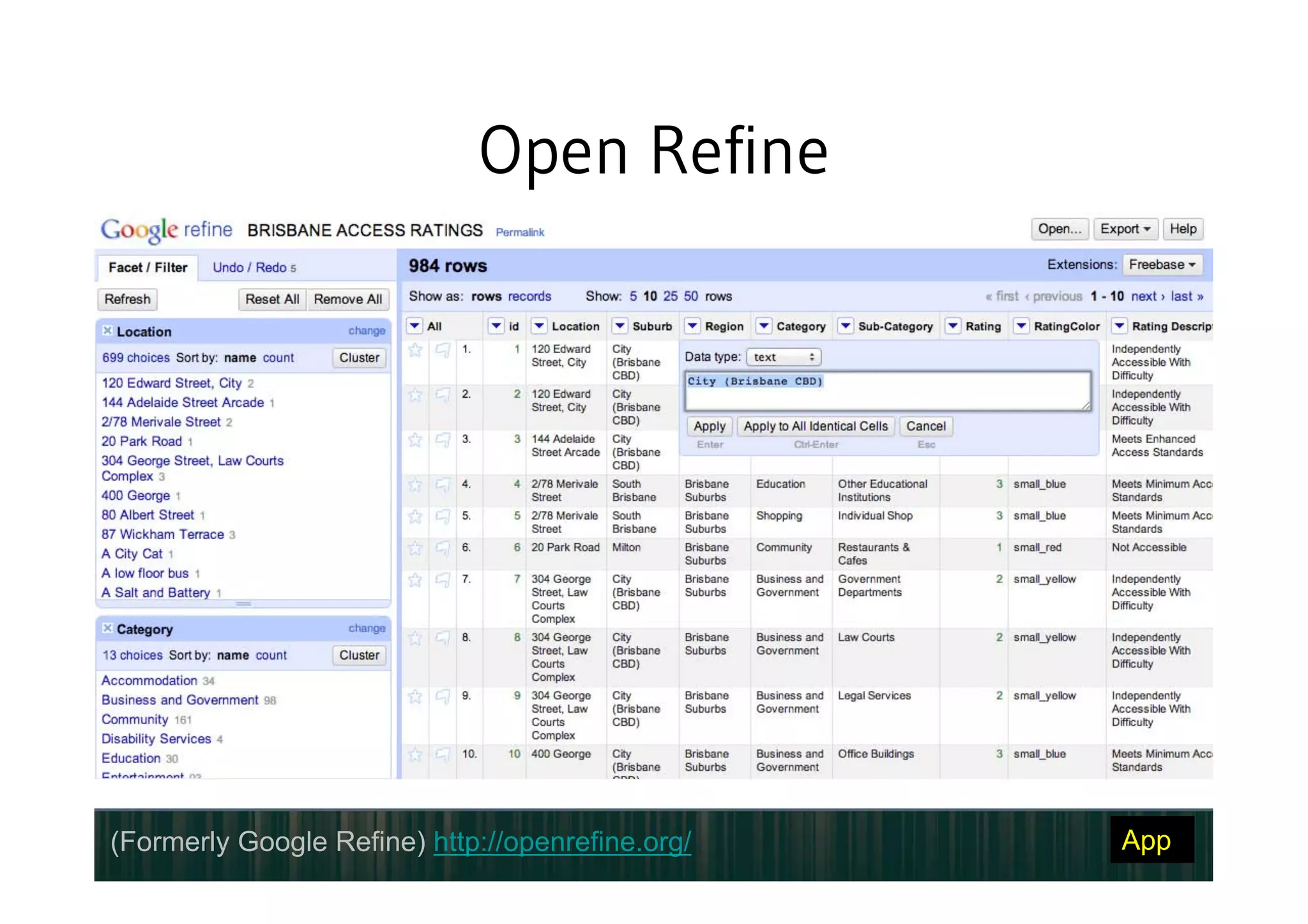Star row 7 Government Departments
This screenshot has height=924, width=1308.
click(x=415, y=580)
